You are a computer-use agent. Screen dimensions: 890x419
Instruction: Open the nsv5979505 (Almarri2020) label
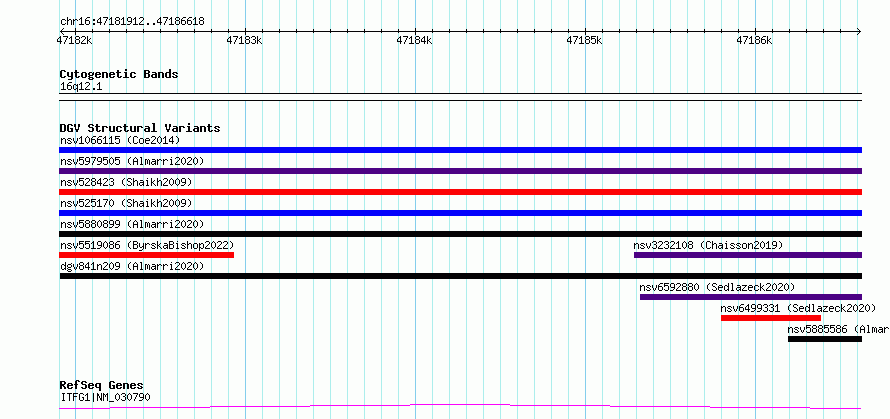(x=132, y=161)
